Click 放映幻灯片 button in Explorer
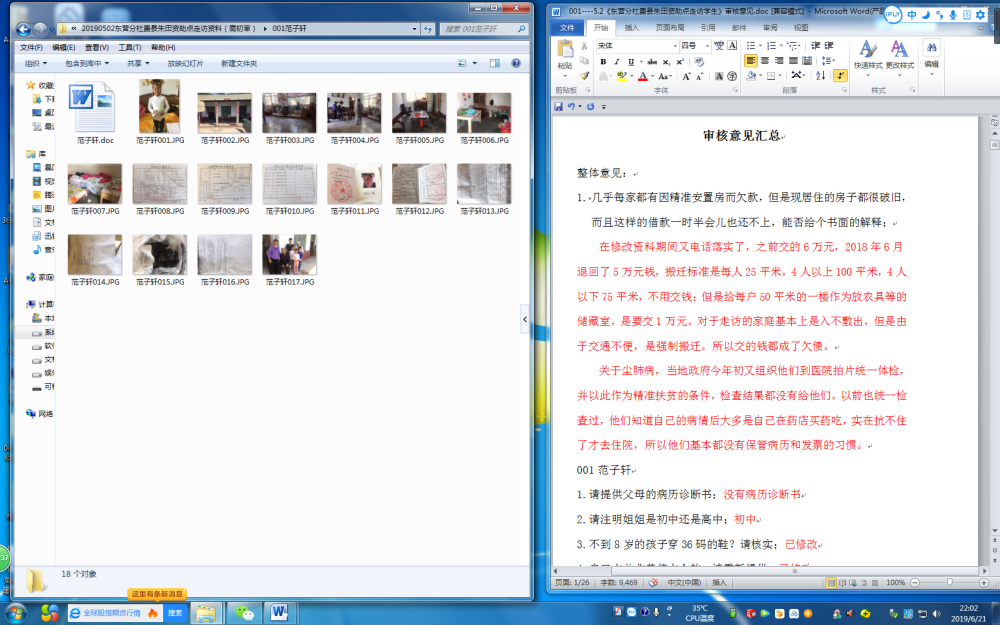1000x625 pixels. tap(186, 63)
